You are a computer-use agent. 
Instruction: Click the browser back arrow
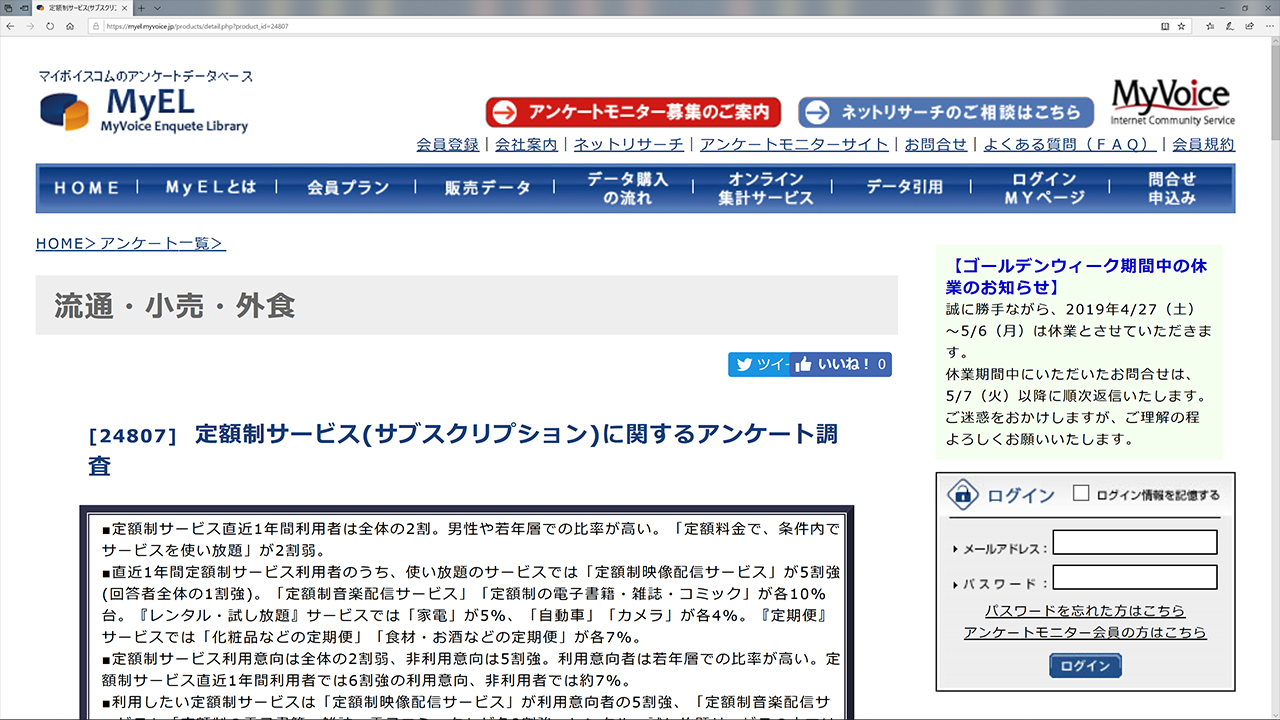pyautogui.click(x=12, y=26)
